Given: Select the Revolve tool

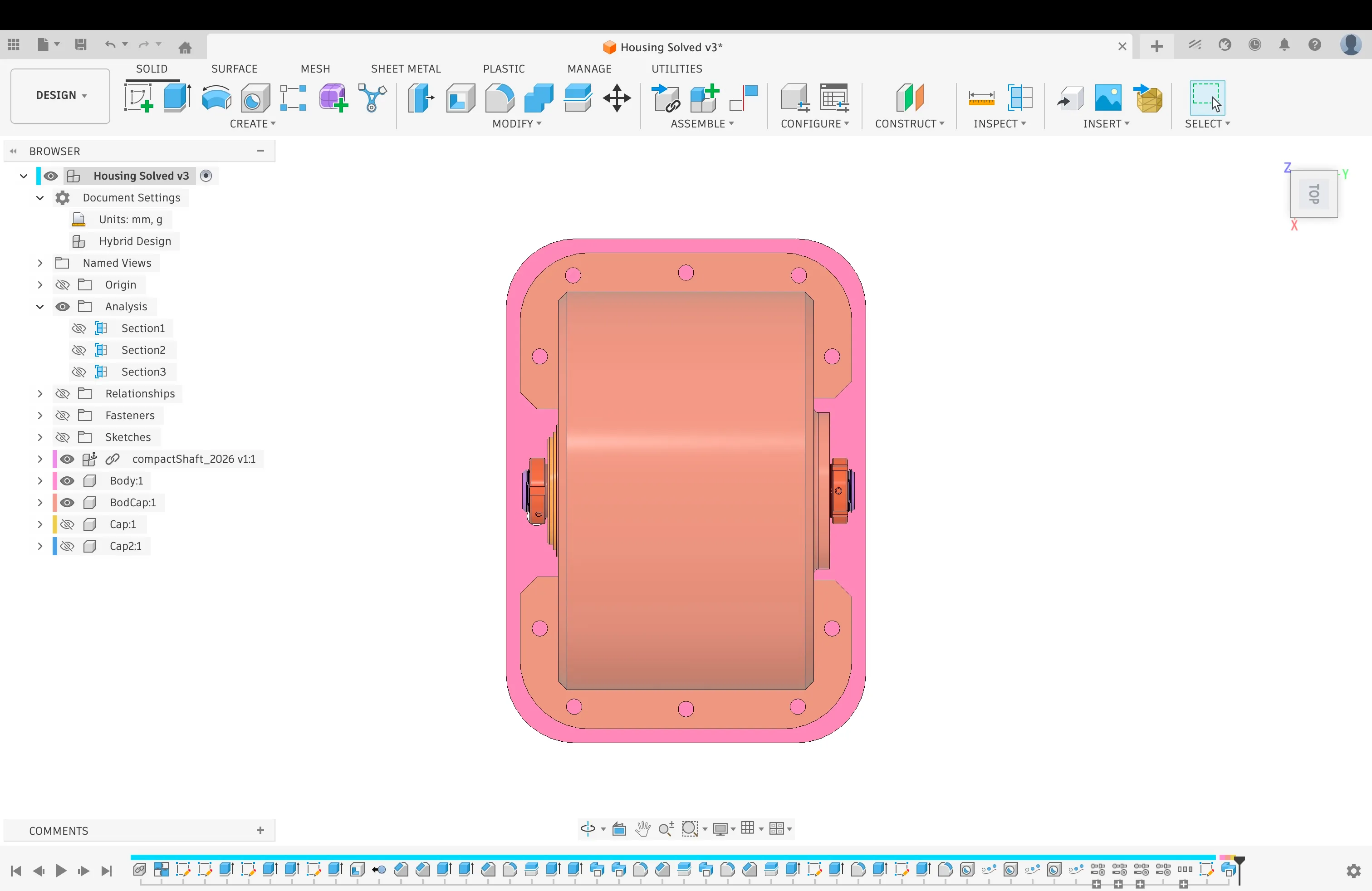Looking at the screenshot, I should point(217,98).
